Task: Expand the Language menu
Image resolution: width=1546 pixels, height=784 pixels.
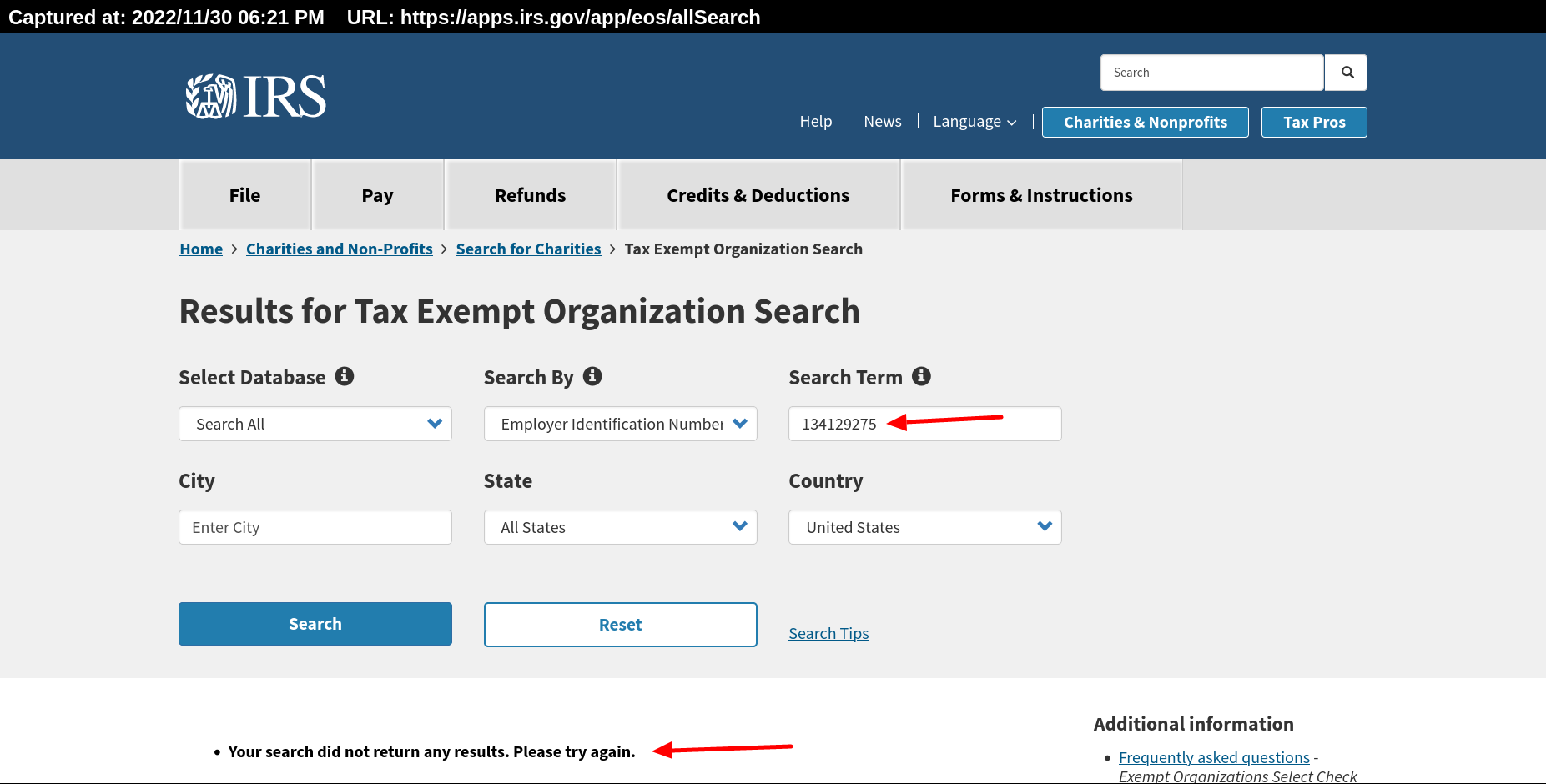Action: pos(974,122)
